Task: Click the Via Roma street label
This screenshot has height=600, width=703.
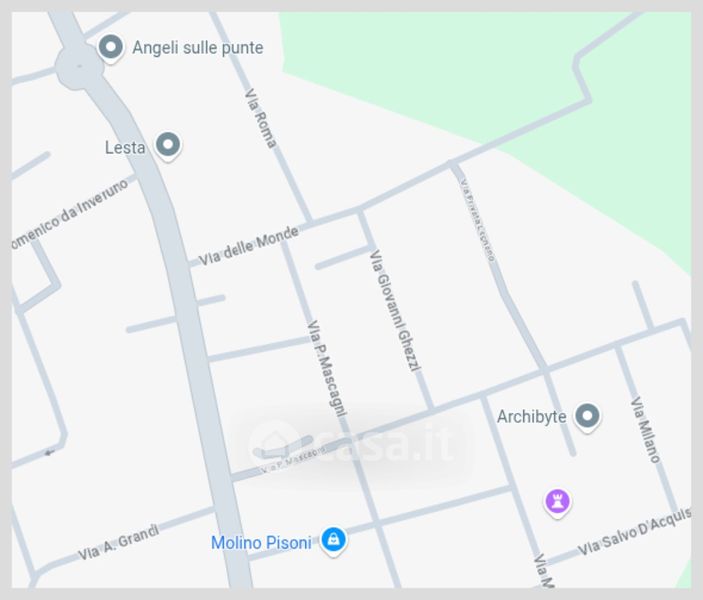Action: [260, 118]
